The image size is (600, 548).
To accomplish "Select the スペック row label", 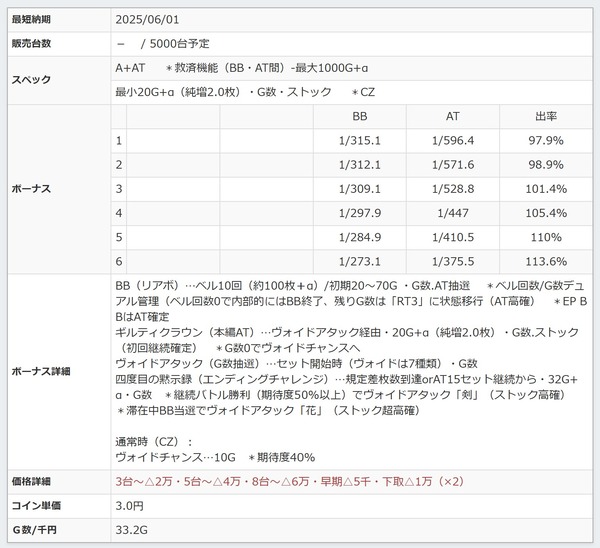I will [31, 80].
